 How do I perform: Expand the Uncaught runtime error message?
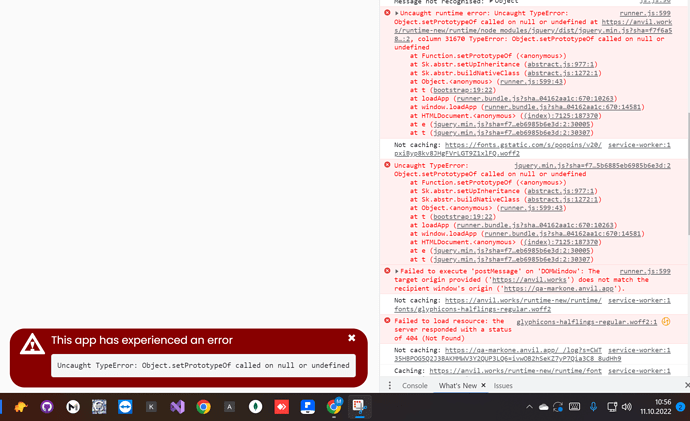(396, 13)
